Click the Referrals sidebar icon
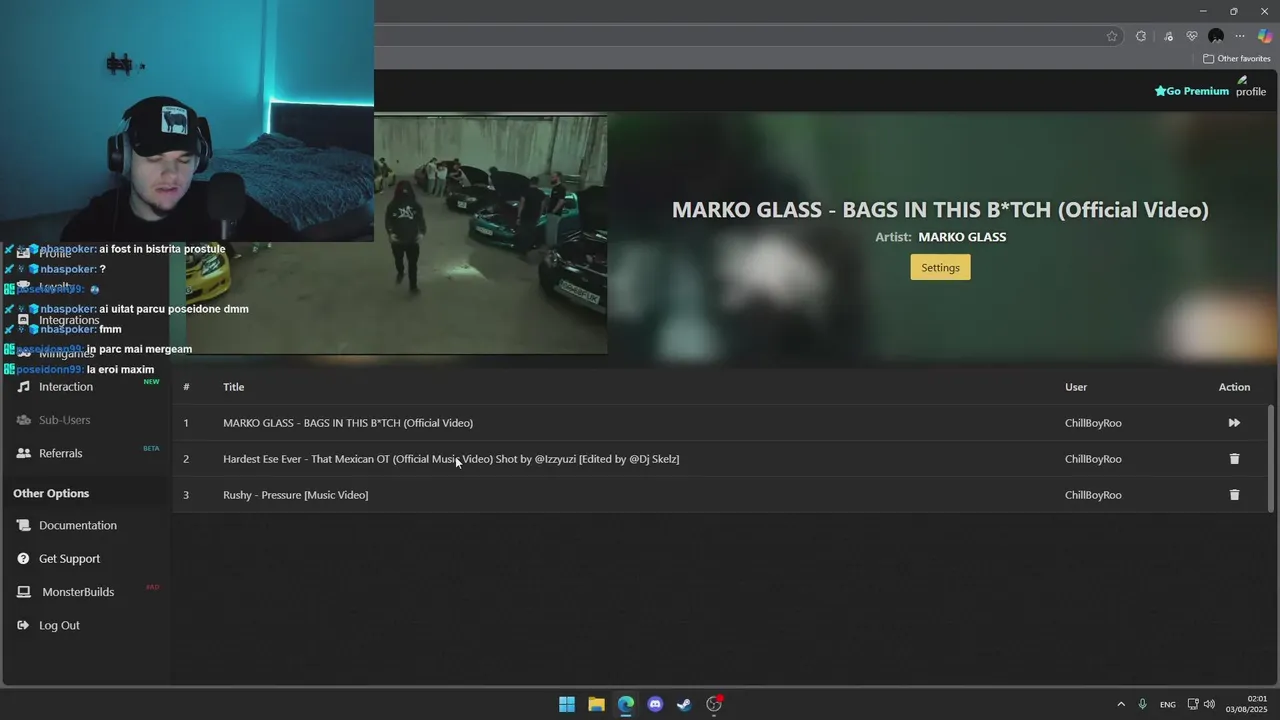 [24, 453]
